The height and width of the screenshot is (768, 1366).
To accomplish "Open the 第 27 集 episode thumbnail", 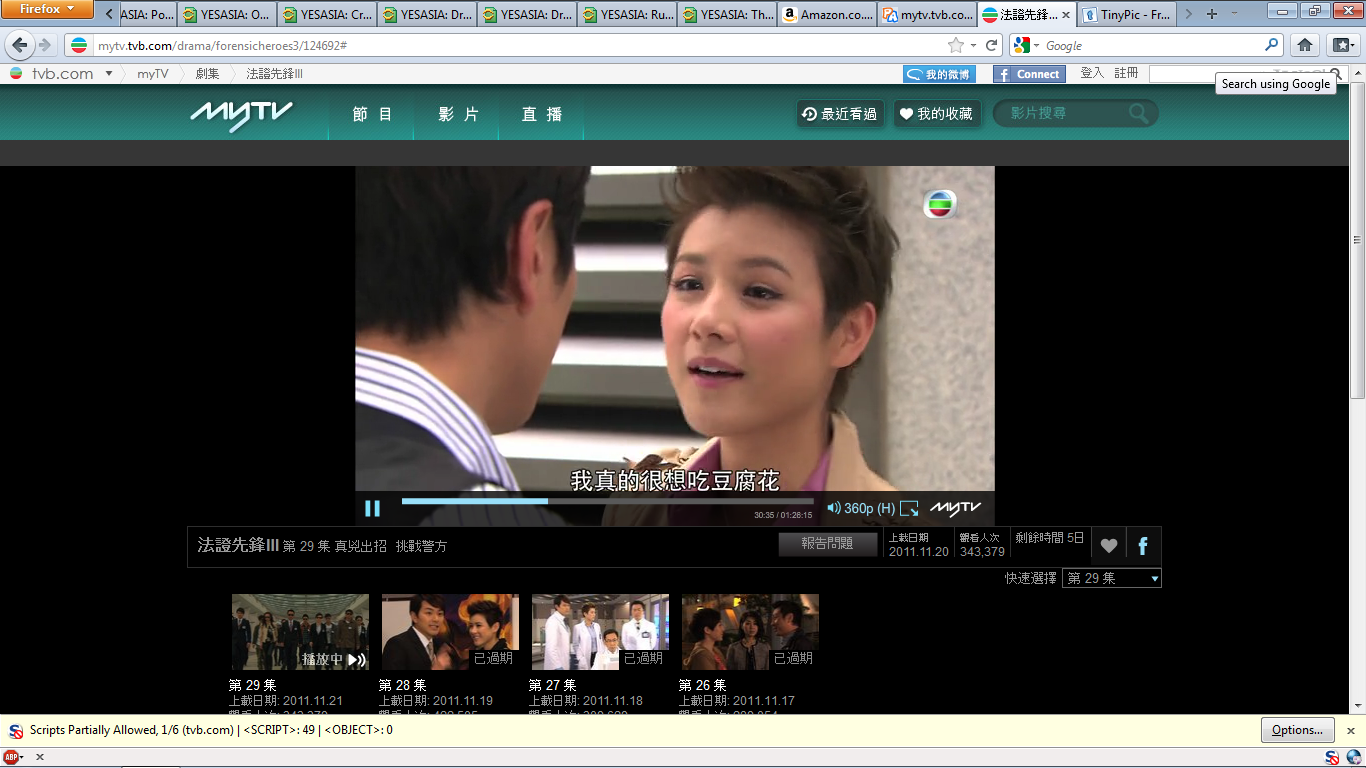I will pyautogui.click(x=600, y=632).
